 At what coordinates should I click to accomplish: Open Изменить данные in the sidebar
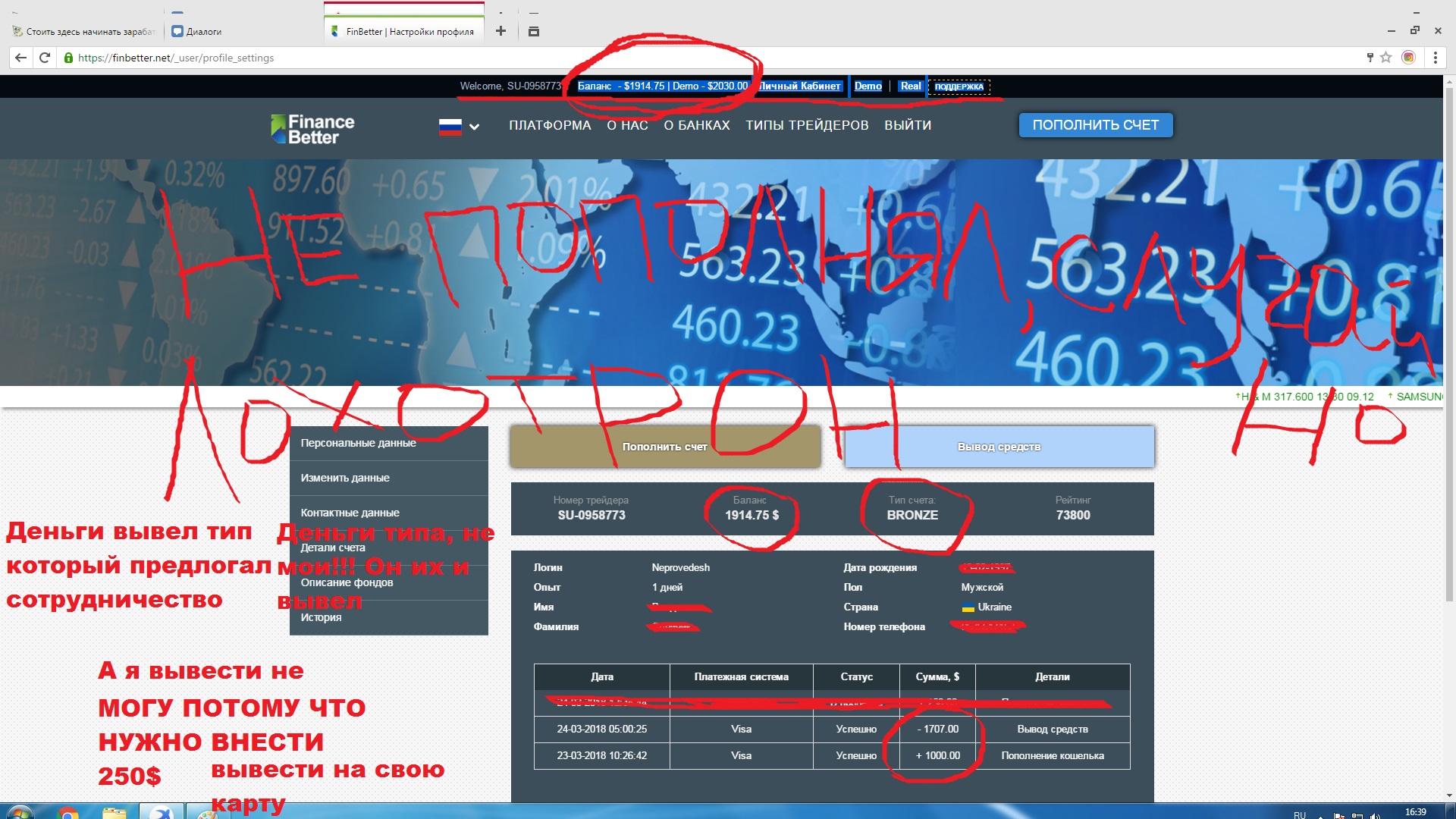click(388, 478)
